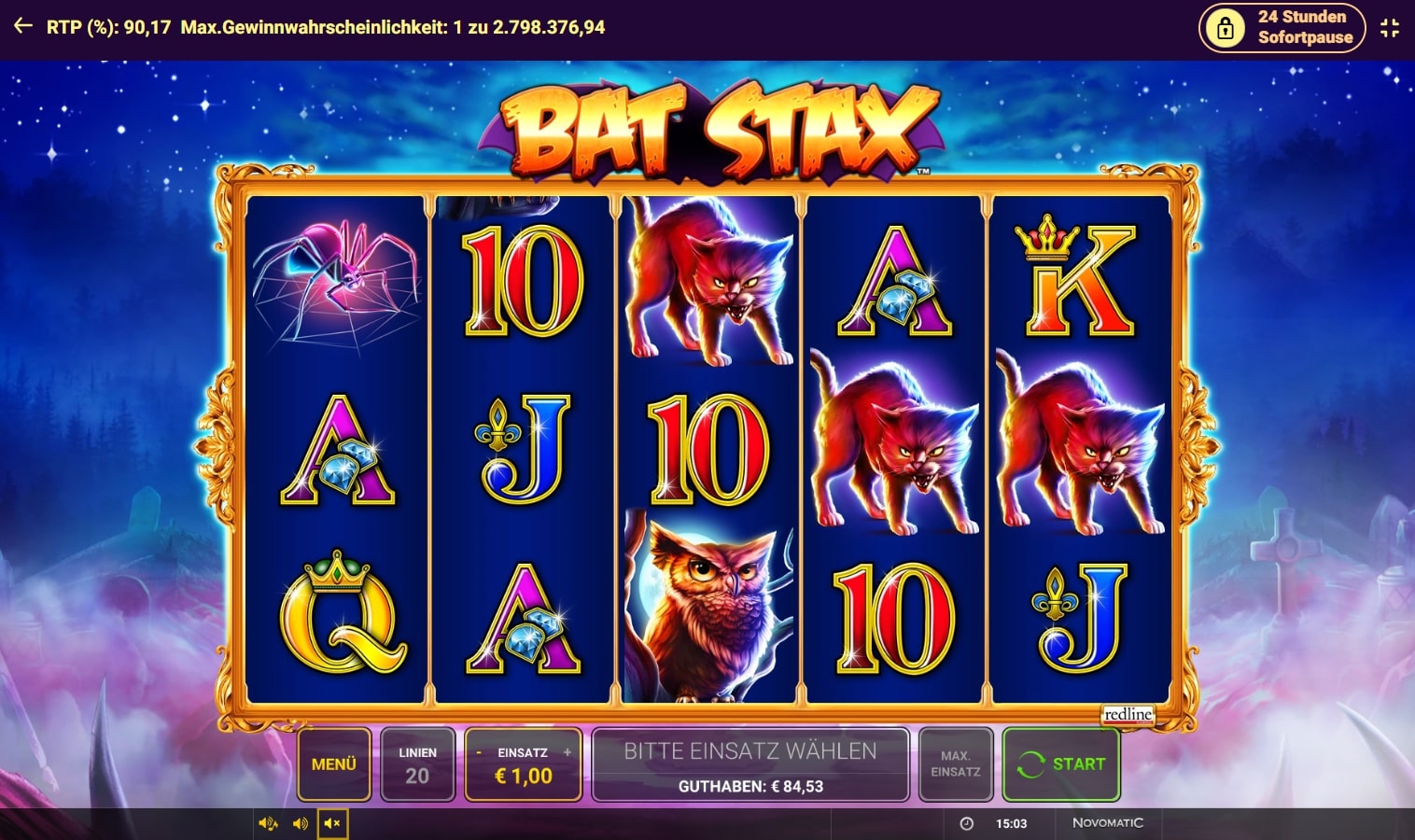Set the MAX. EINSATZ bet
1415x840 pixels.
[956, 764]
